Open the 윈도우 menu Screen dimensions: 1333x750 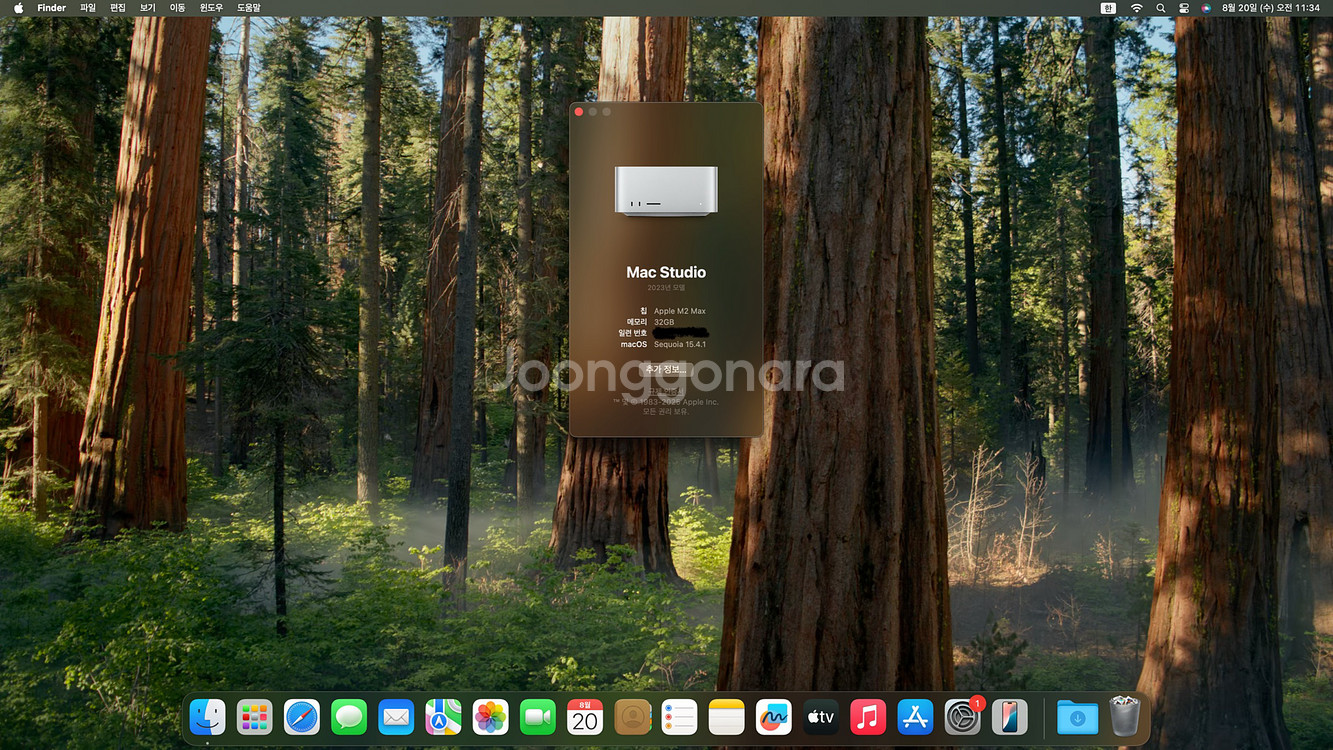pyautogui.click(x=211, y=7)
